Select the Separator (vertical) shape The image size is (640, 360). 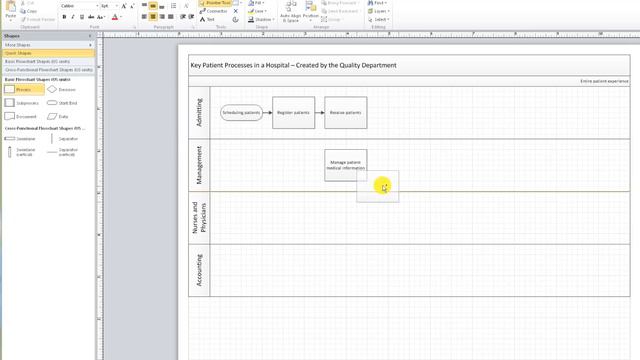[62, 152]
